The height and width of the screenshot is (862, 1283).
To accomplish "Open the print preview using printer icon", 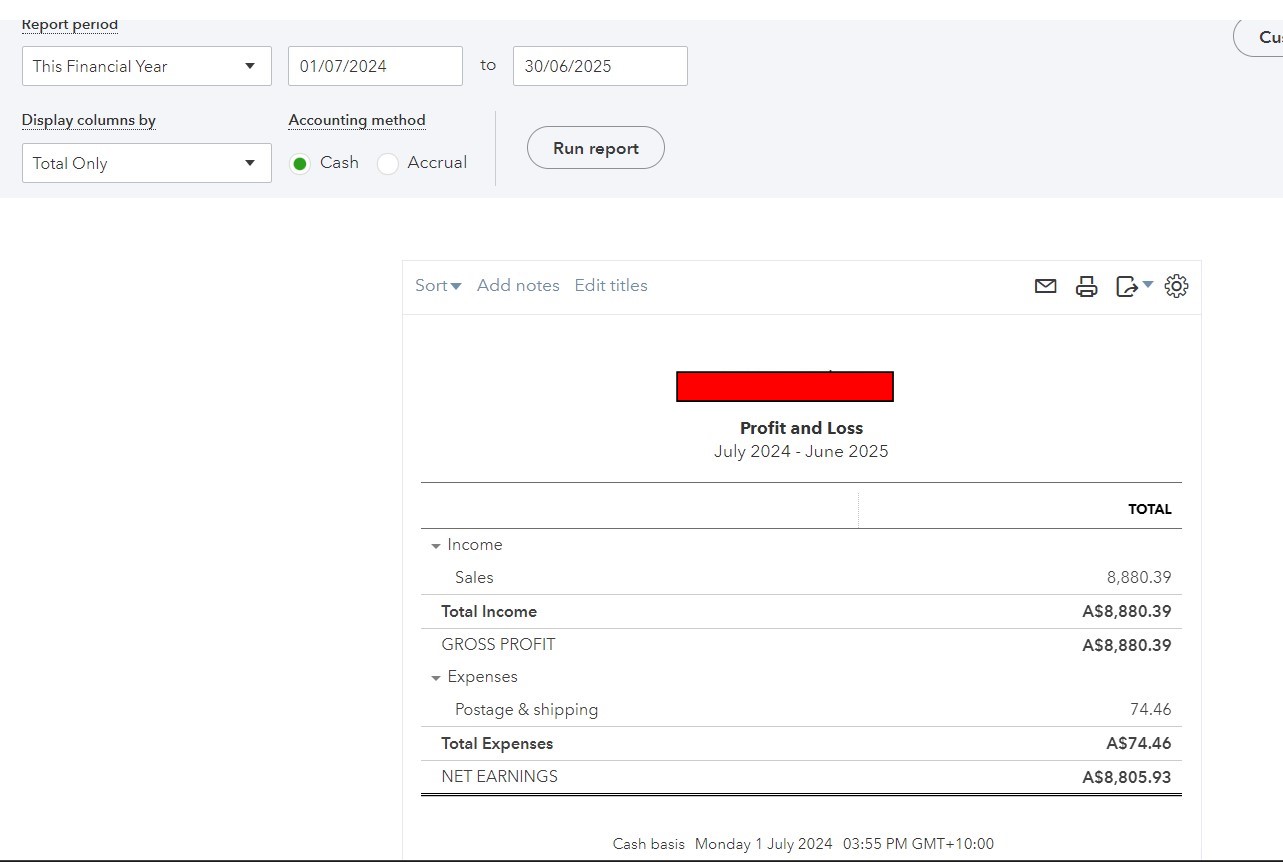I will [x=1086, y=286].
